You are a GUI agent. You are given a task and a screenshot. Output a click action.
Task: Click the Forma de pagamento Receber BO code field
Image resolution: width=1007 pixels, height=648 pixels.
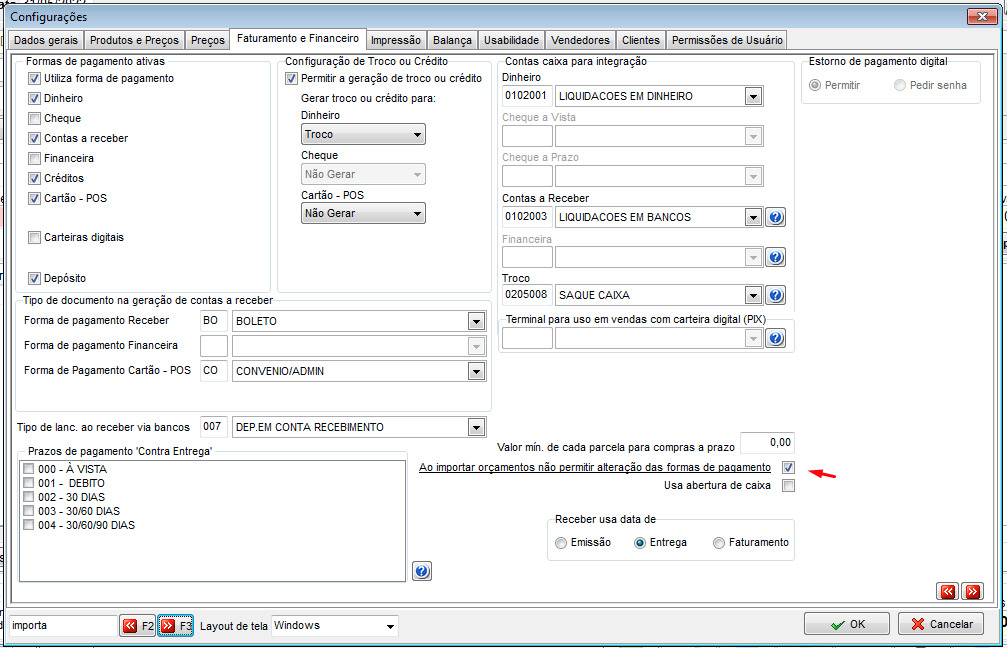point(214,321)
